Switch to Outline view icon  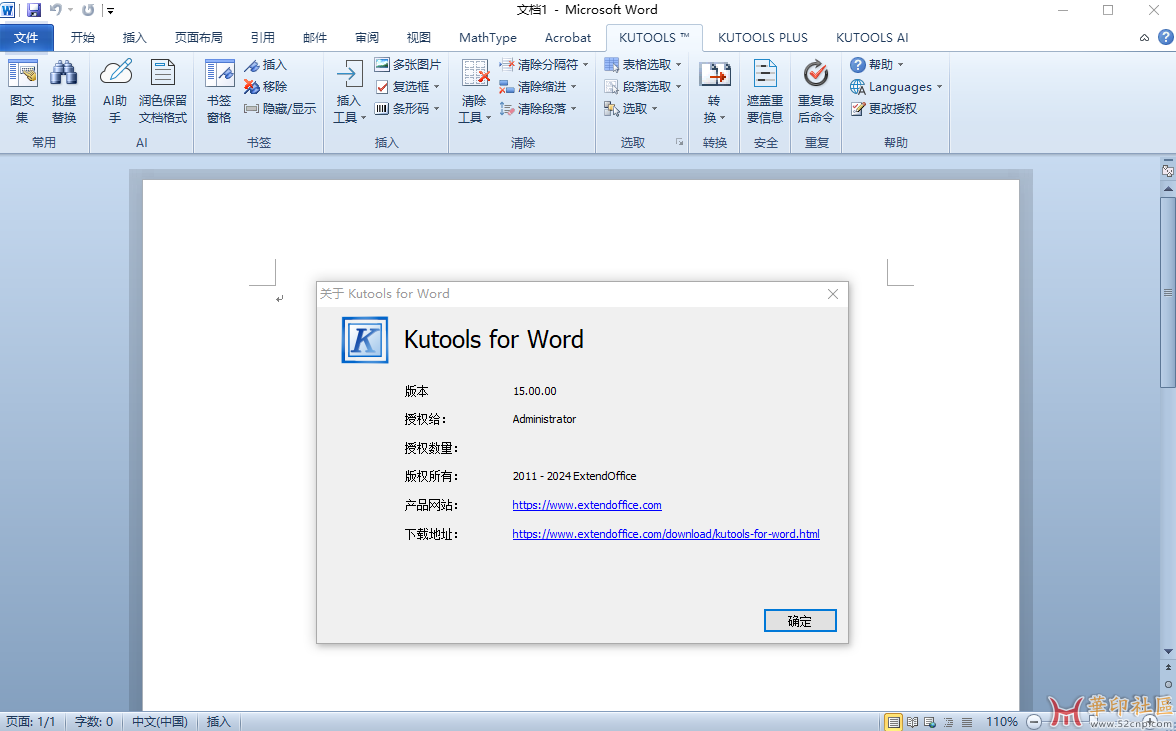click(x=949, y=722)
